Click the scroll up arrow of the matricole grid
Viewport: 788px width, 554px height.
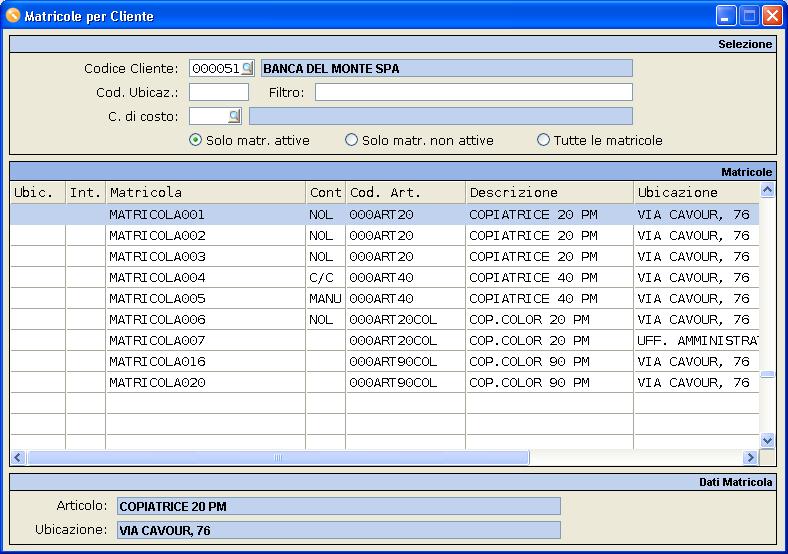(x=767, y=190)
